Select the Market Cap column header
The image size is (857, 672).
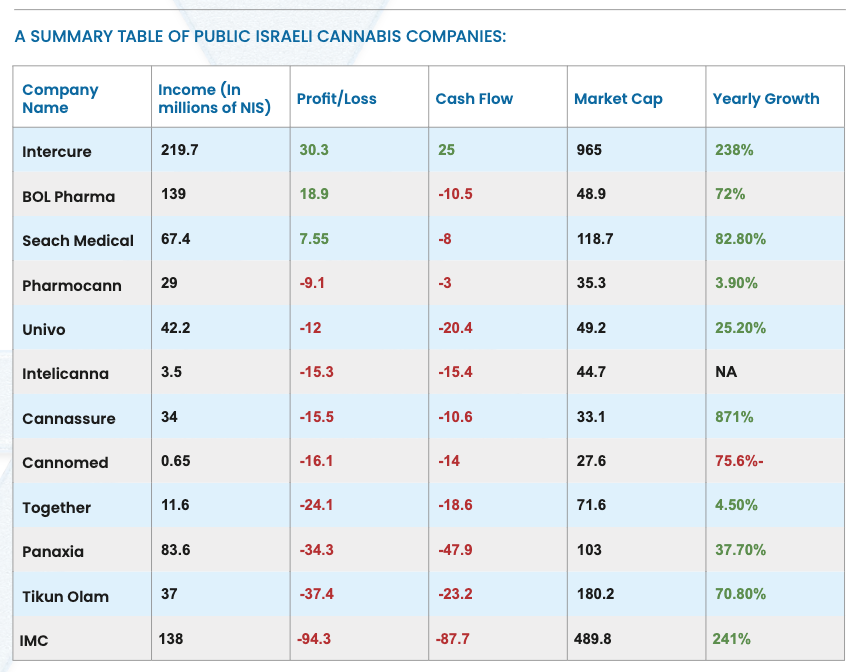(618, 98)
